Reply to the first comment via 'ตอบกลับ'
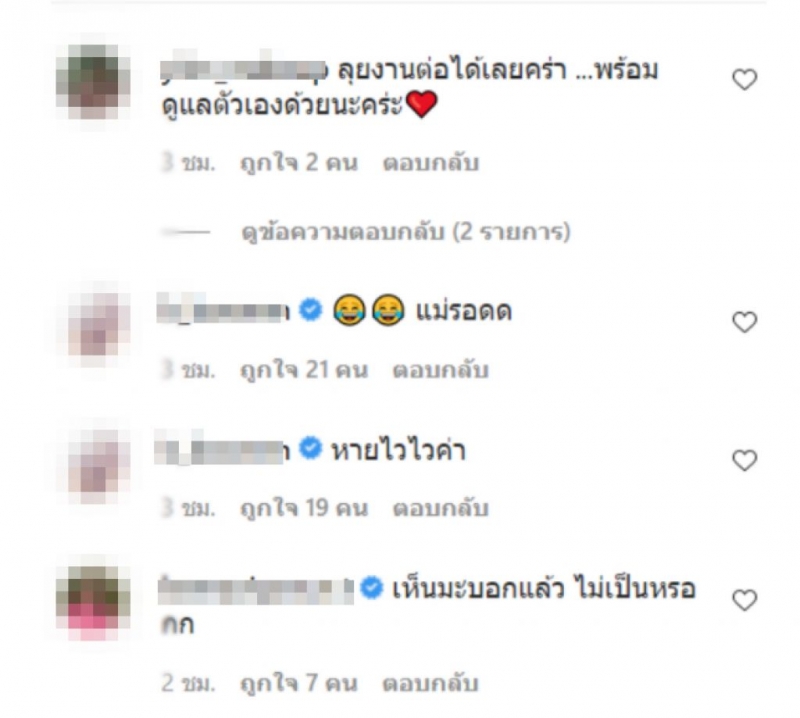800x718 pixels. 431,163
